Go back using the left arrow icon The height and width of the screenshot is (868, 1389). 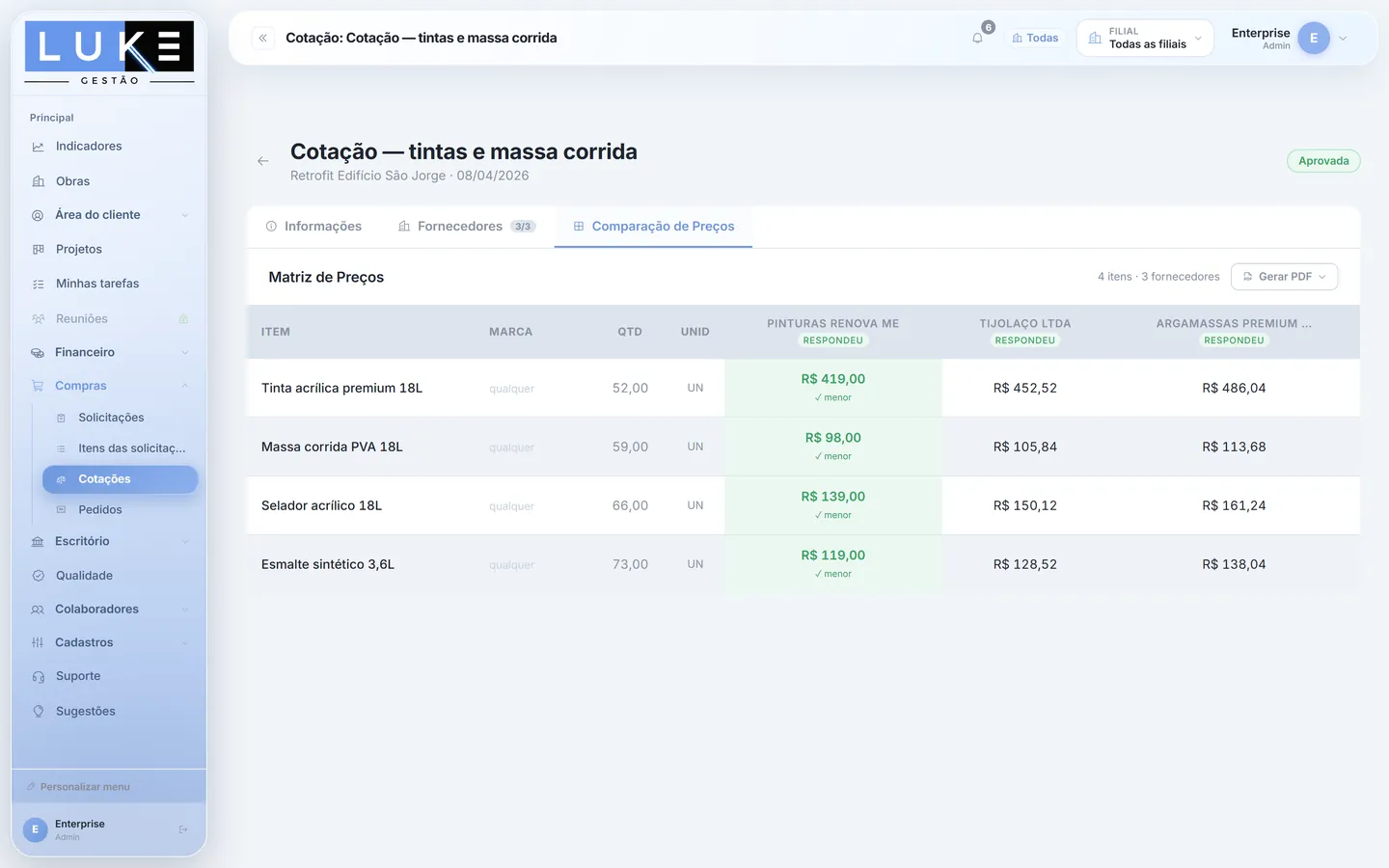(263, 161)
